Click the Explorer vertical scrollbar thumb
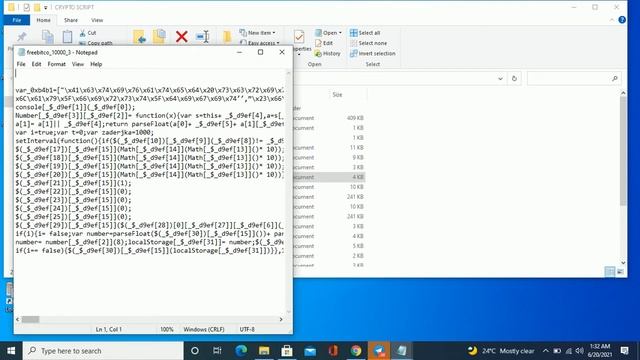Image resolution: width=640 pixels, height=360 pixels. pyautogui.click(x=623, y=150)
